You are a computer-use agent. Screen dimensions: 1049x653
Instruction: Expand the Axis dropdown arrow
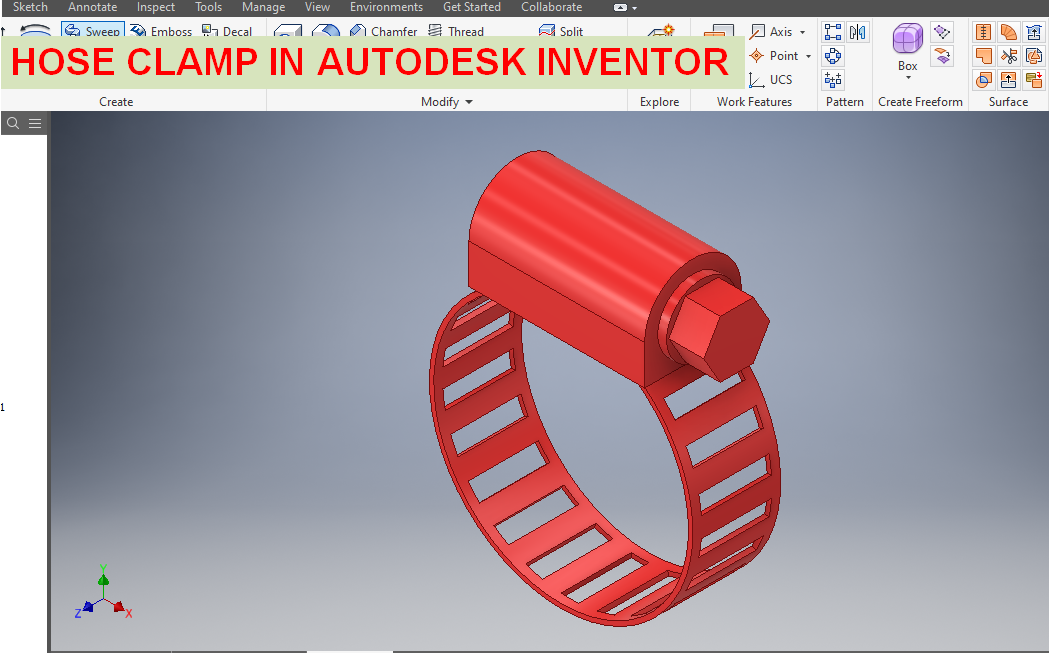tap(803, 32)
